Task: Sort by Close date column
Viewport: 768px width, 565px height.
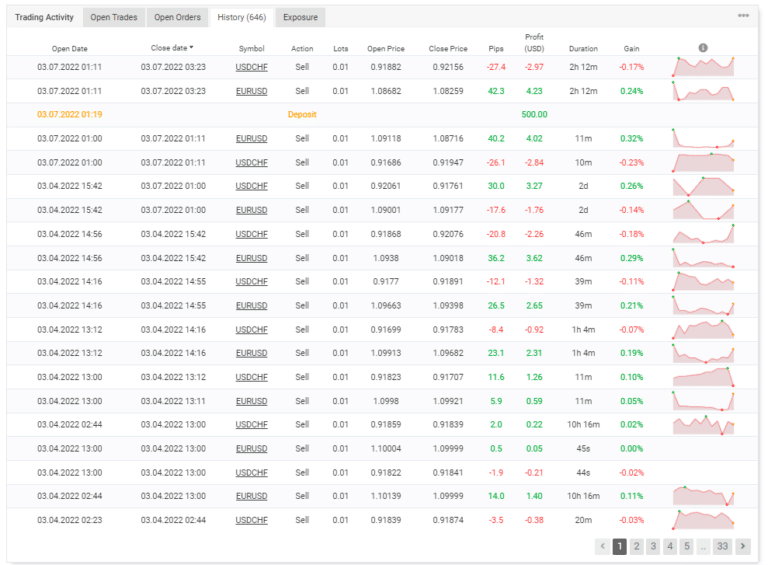Action: (172, 48)
